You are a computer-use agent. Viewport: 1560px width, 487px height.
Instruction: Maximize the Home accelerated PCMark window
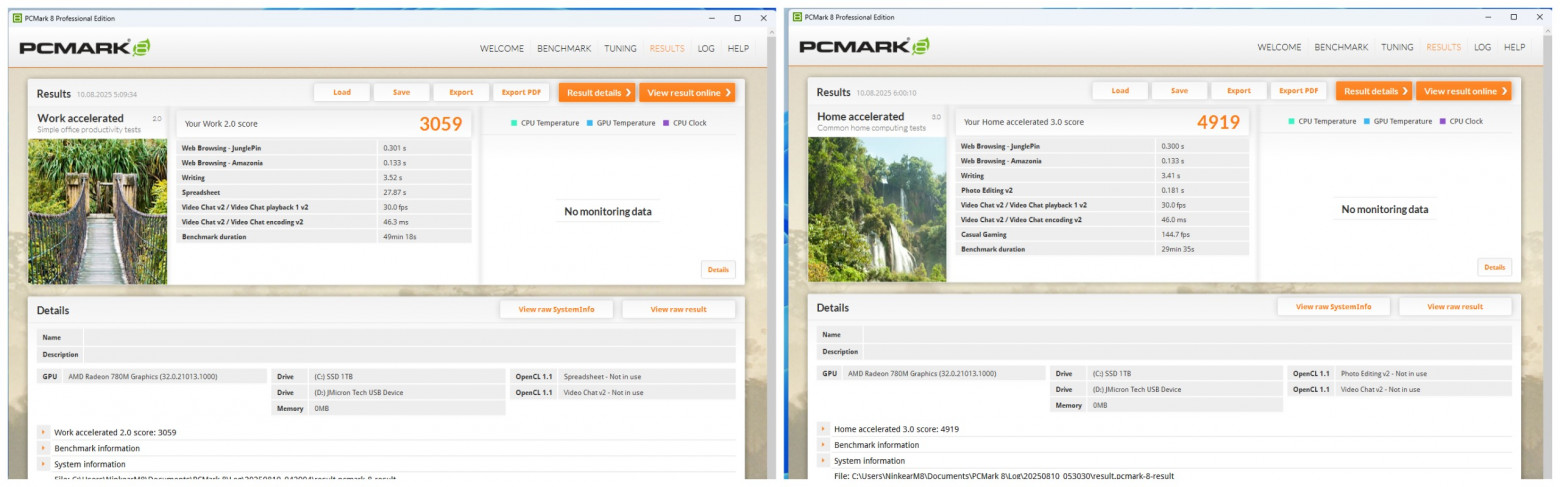[x=1513, y=17]
